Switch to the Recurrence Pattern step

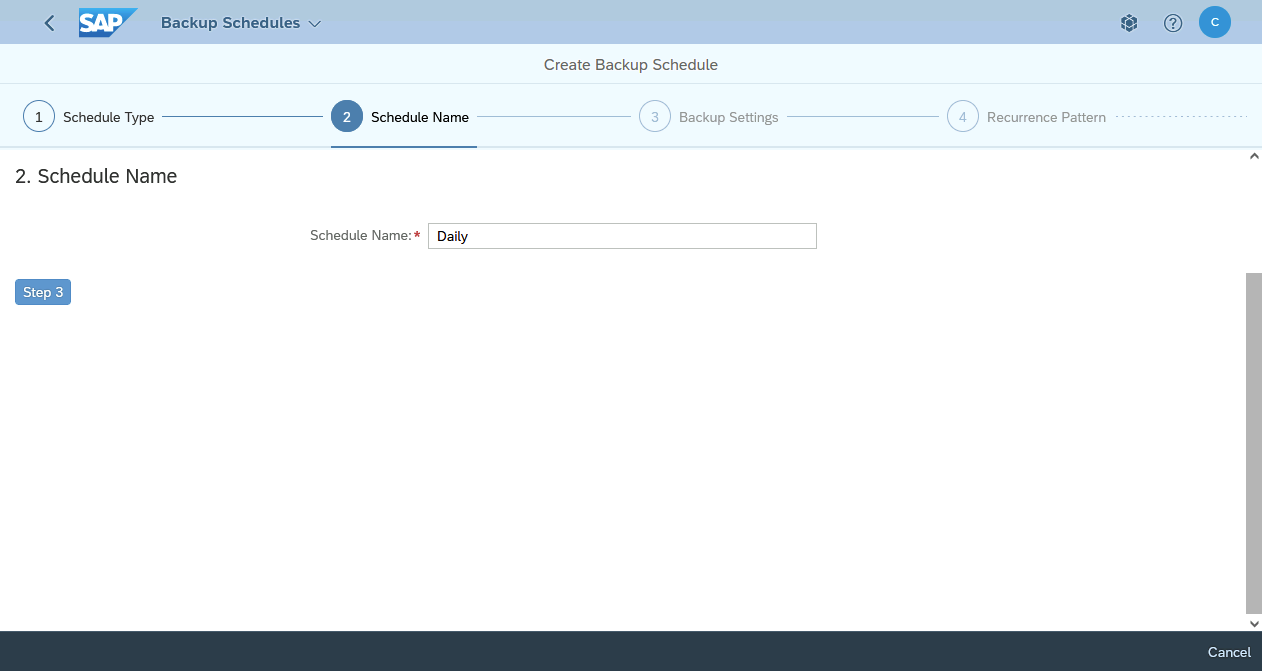coord(1046,117)
